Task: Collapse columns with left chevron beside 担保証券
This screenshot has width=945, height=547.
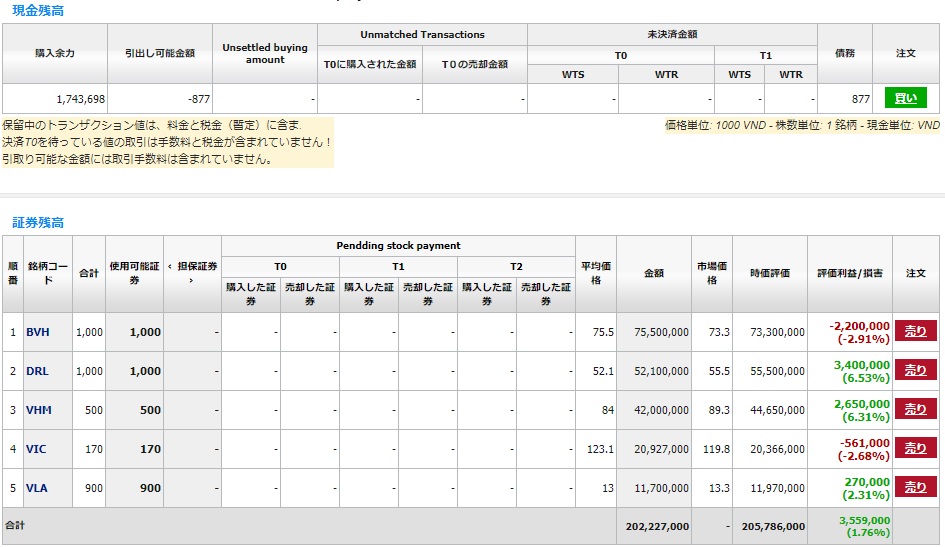Action: [x=170, y=266]
